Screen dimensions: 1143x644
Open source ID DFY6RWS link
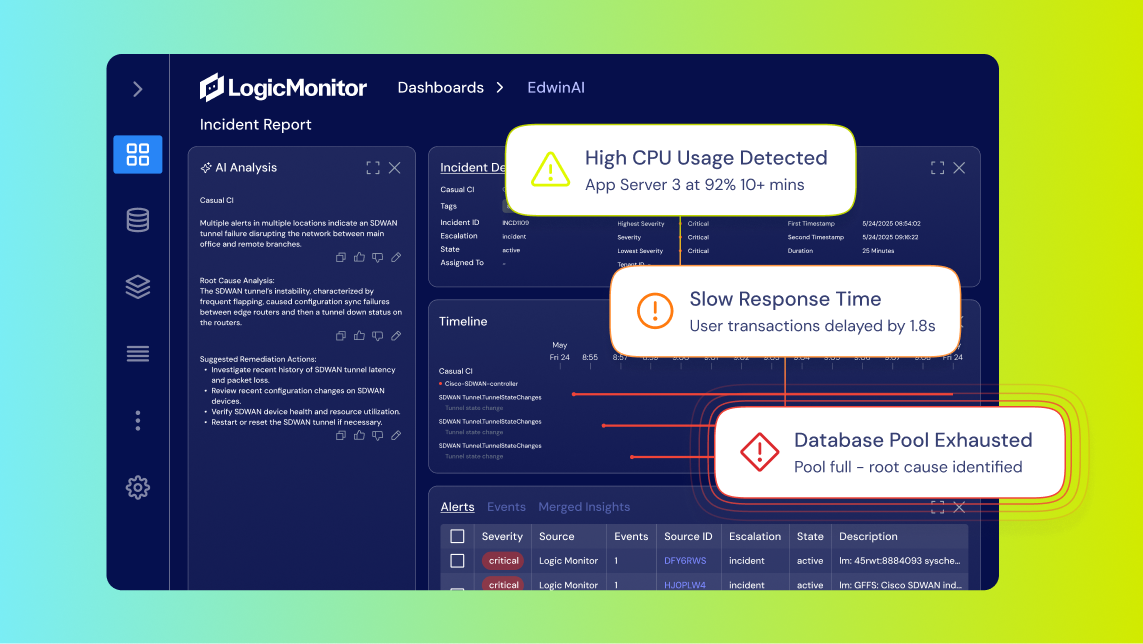[685, 561]
